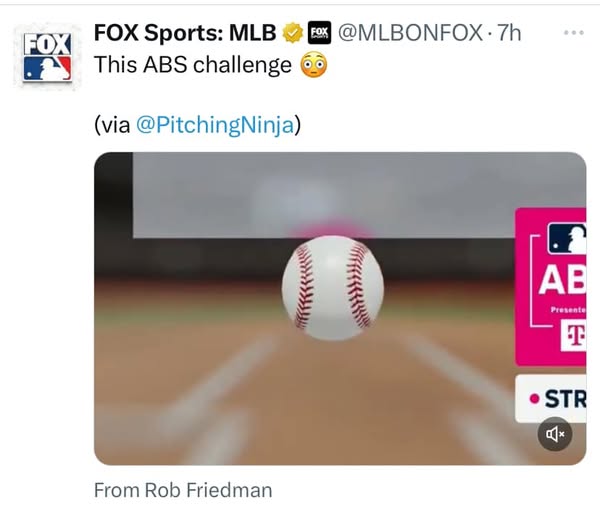This screenshot has width=600, height=508.
Task: Click the MLB logo in the pink overlay
Action: (567, 240)
